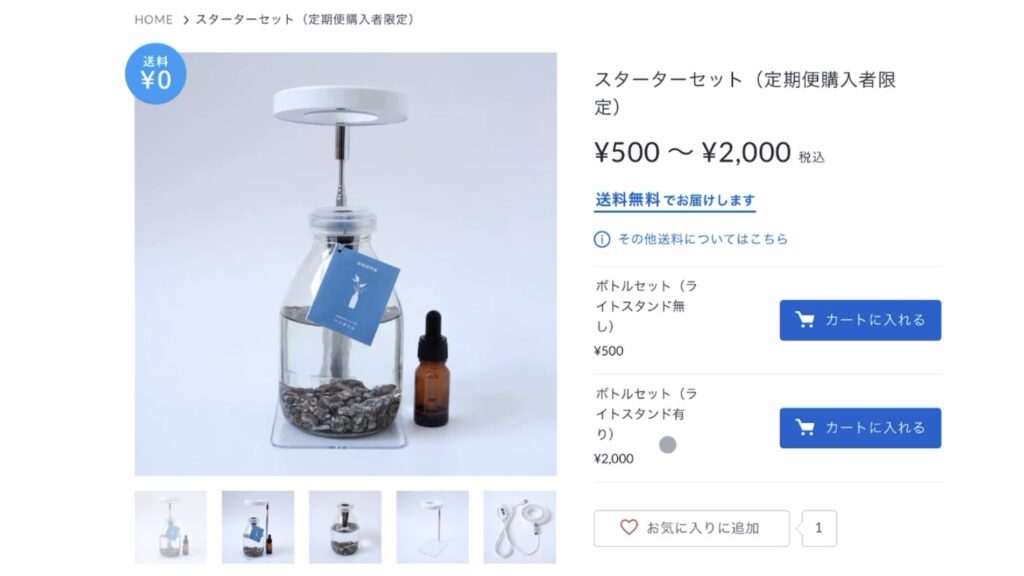
Task: Open the その他送料についてはこちら link
Action: click(703, 239)
